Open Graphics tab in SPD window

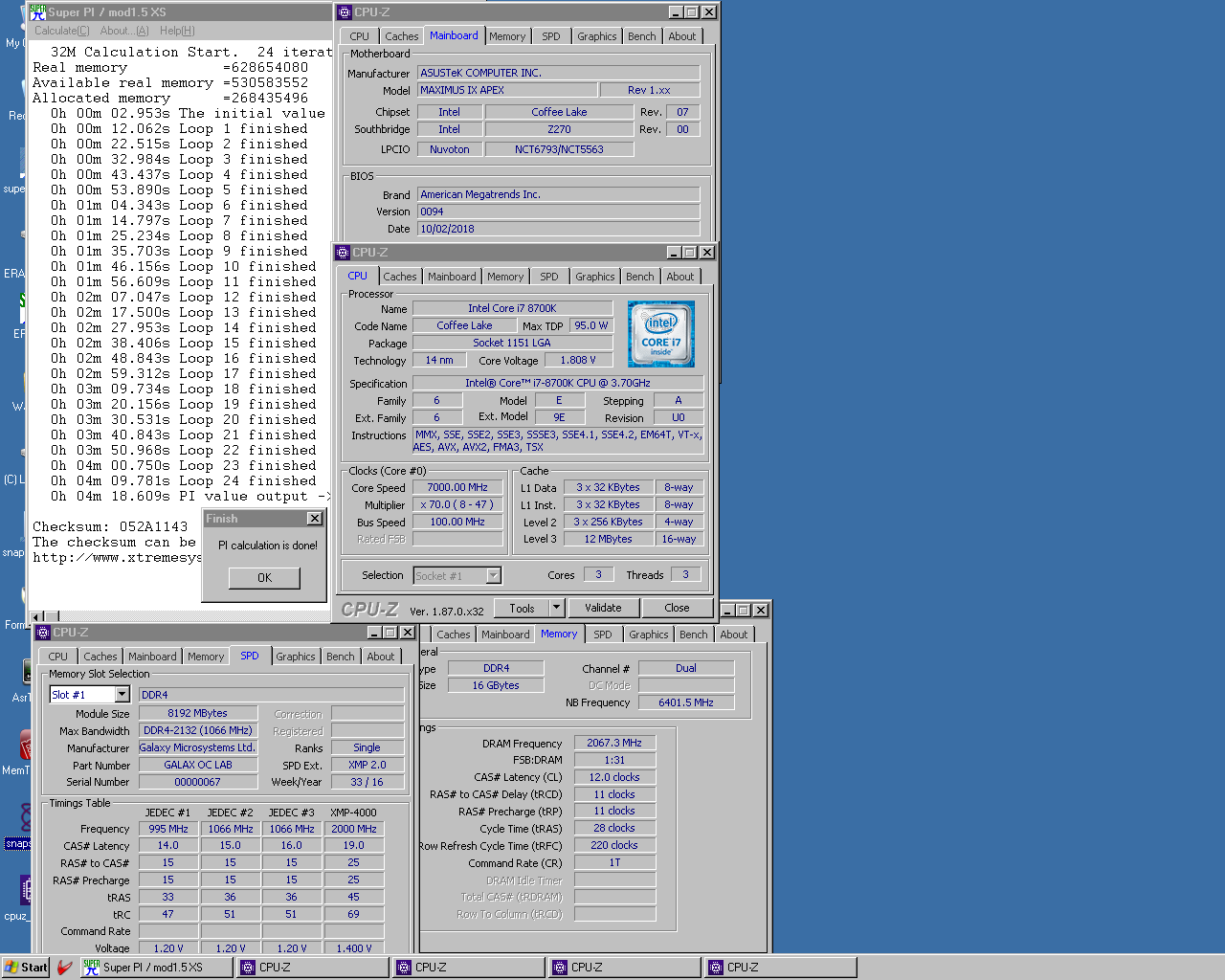[x=296, y=657]
